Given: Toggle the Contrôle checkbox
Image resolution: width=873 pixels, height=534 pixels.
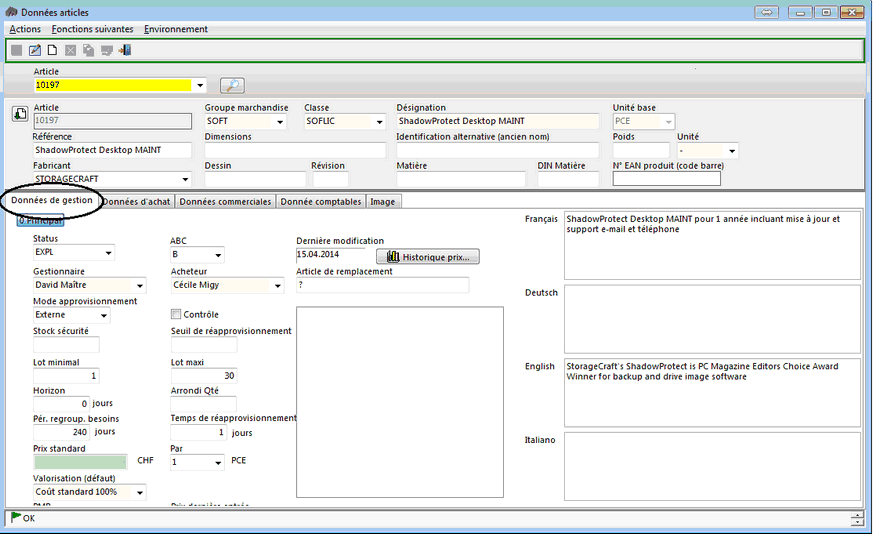Looking at the screenshot, I should coord(176,314).
